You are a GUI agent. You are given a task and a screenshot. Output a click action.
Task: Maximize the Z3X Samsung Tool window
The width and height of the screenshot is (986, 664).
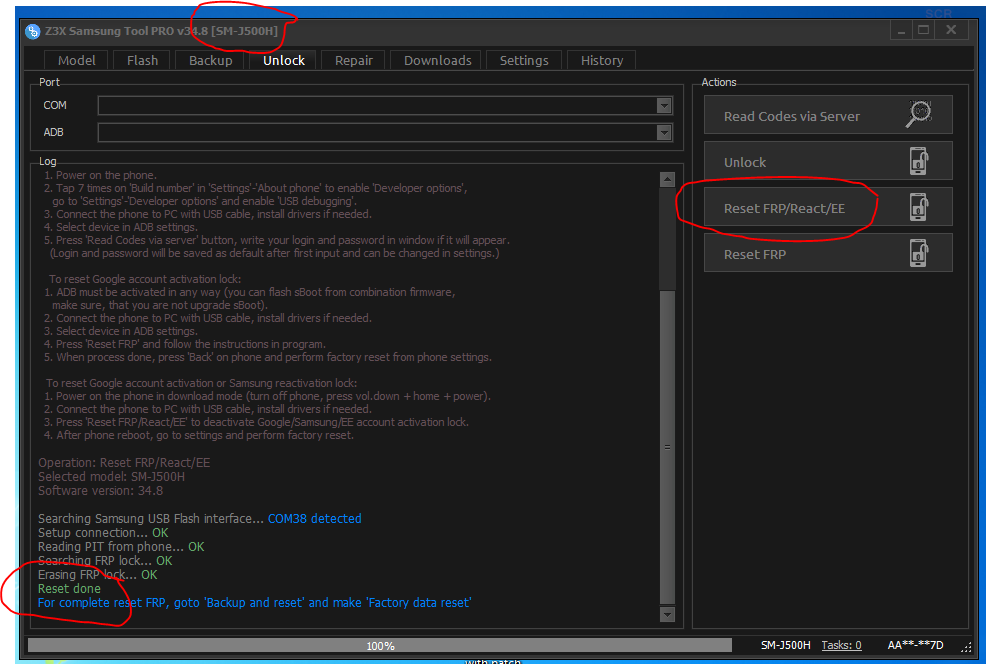coord(923,30)
